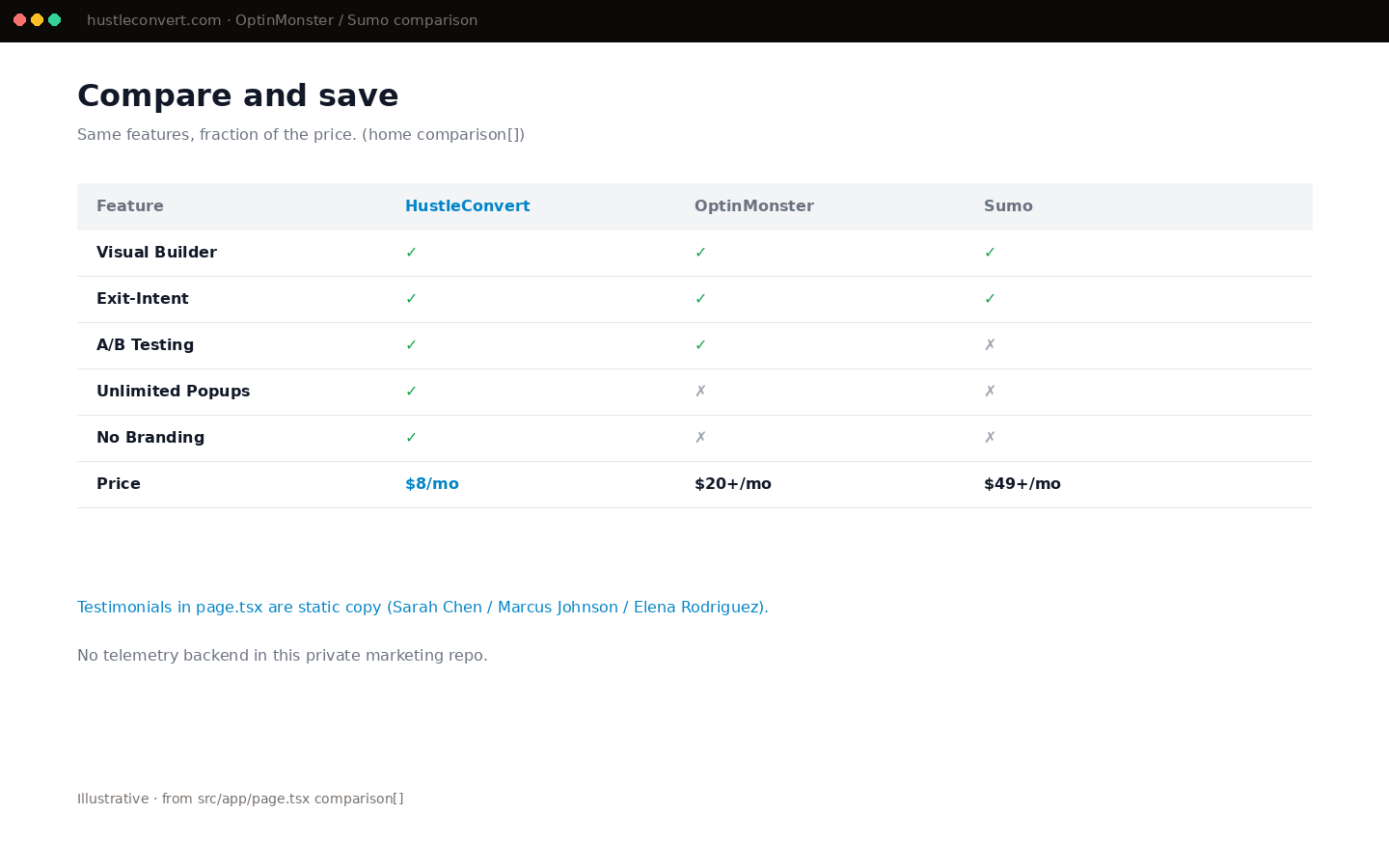The height and width of the screenshot is (868, 1389).
Task: Click Sumo checkmark for Exit-Intent
Action: pyautogui.click(x=990, y=299)
